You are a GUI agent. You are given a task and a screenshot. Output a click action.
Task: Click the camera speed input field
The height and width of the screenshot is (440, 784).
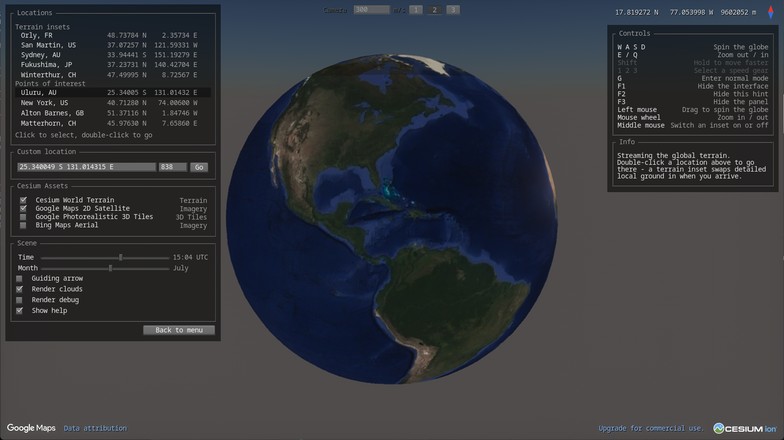[371, 10]
